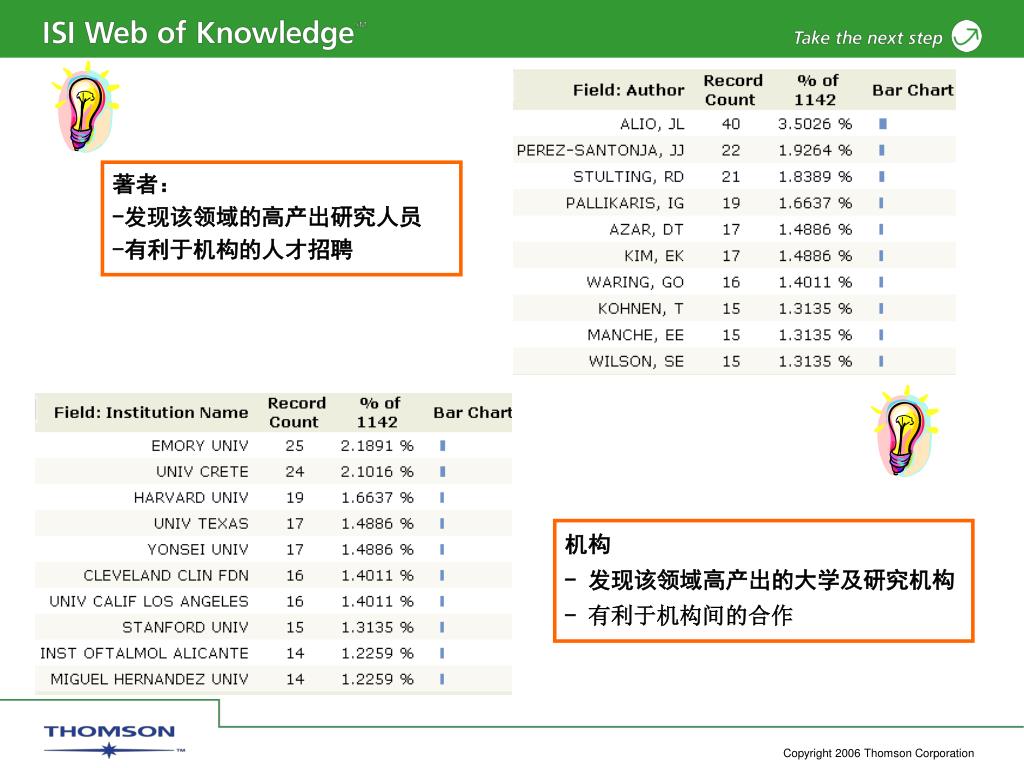Click the bar chart mark for ALIO, JL
The image size is (1024, 768).
click(883, 123)
